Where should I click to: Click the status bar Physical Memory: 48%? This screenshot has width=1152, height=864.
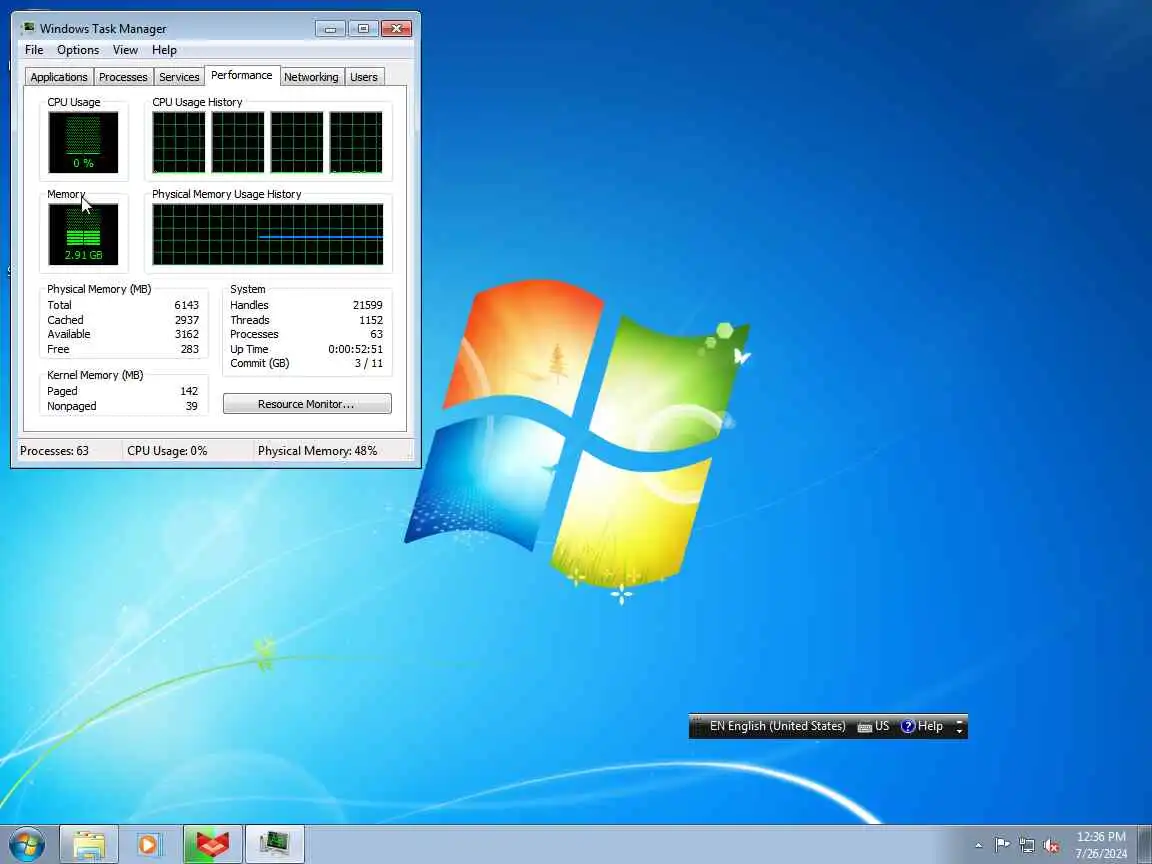317,451
